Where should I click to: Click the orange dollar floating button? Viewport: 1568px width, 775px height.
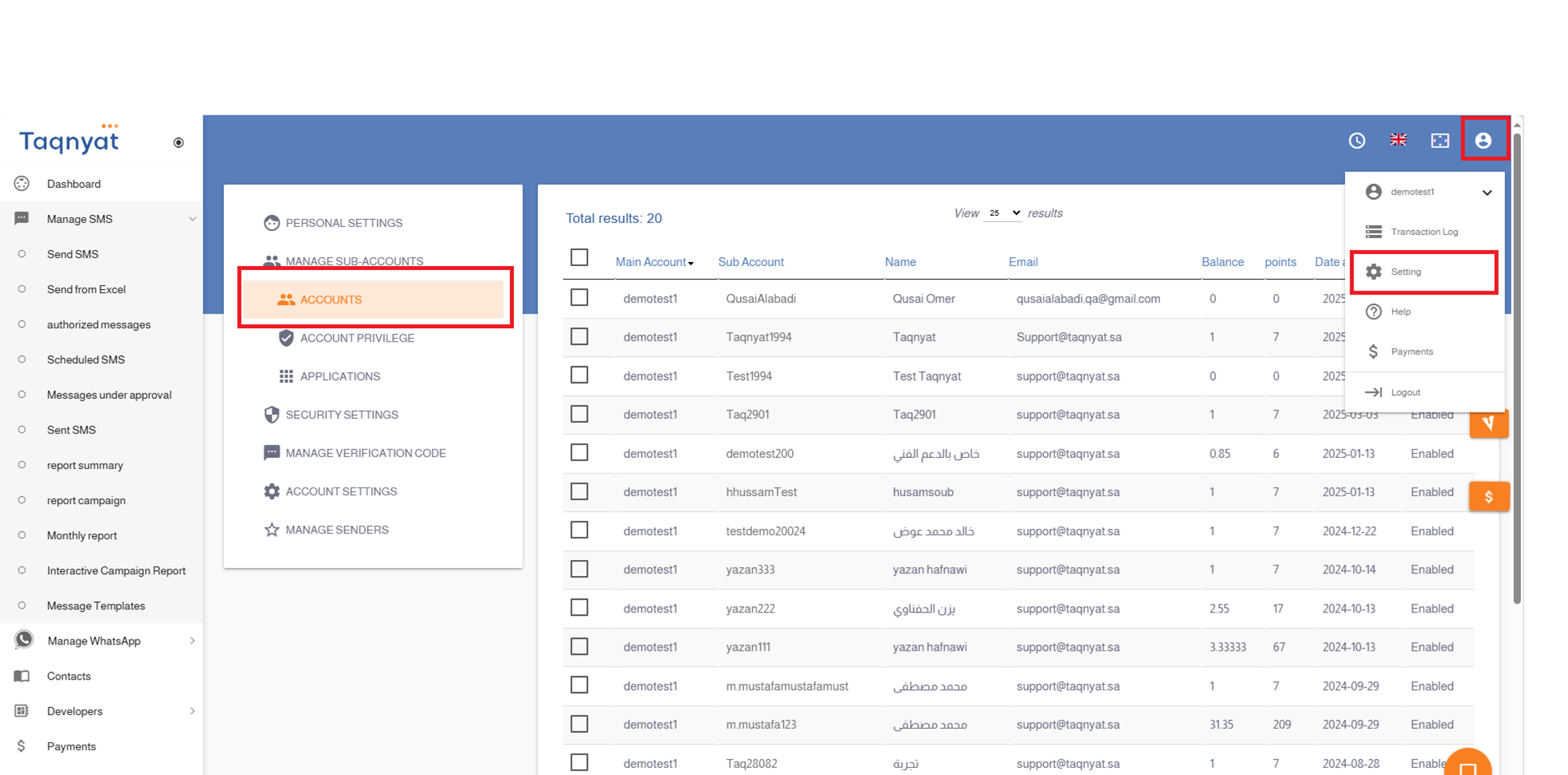point(1488,496)
